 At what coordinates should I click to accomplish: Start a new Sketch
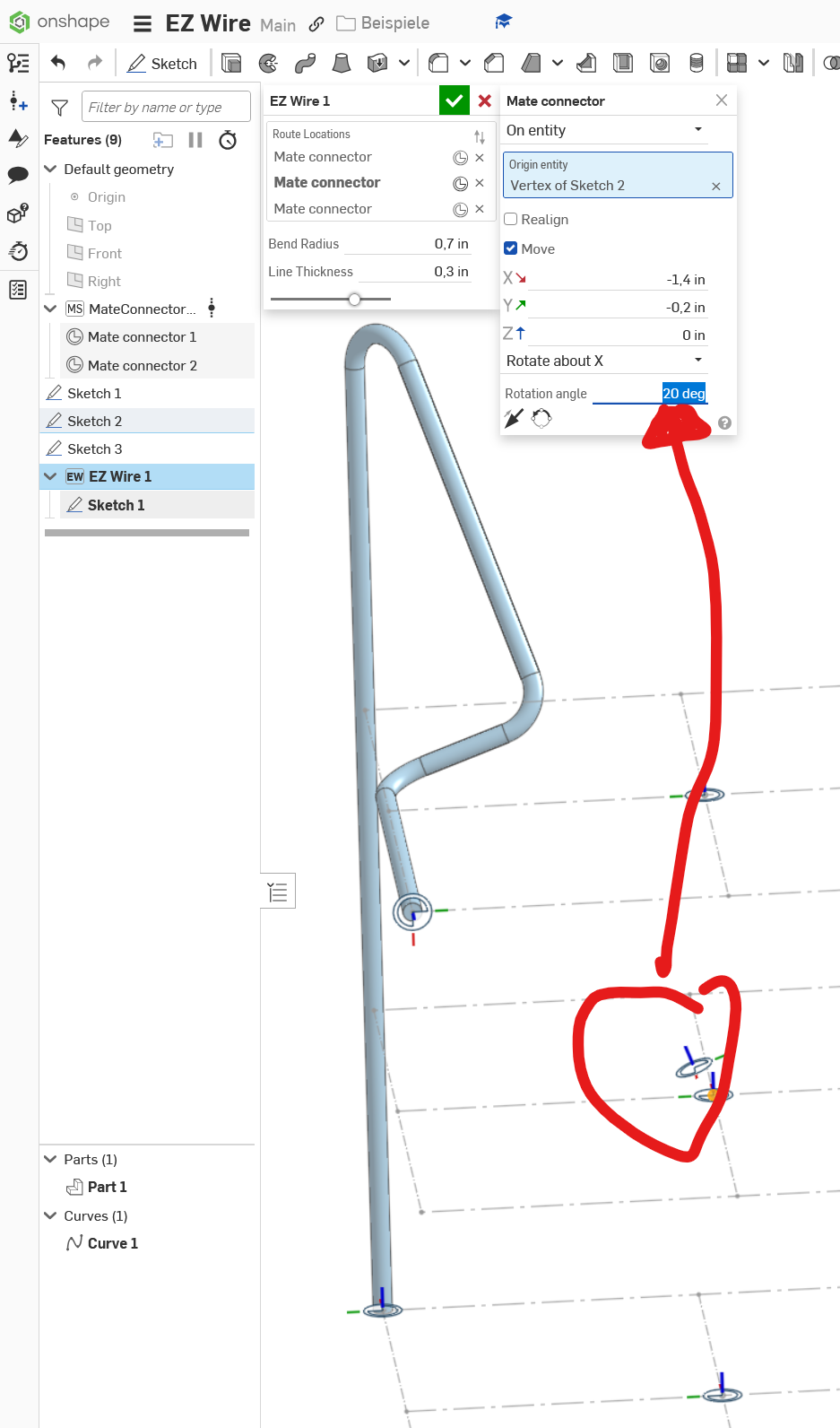[x=162, y=64]
